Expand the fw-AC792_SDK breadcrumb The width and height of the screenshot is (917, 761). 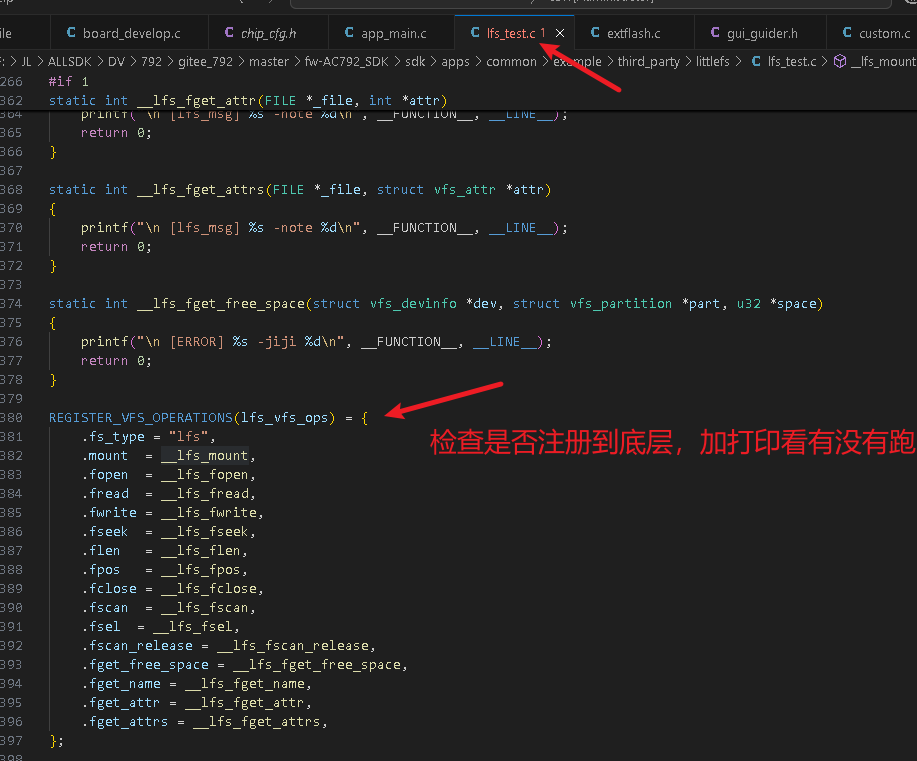[346, 61]
